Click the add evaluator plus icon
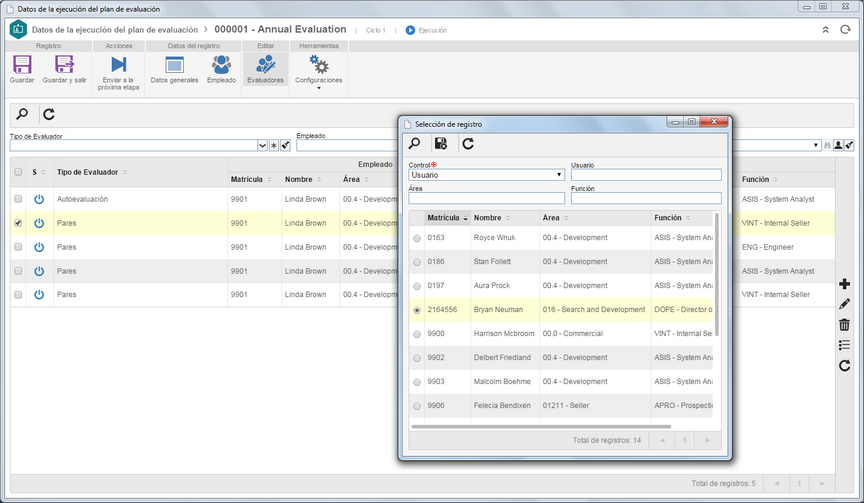 [844, 284]
